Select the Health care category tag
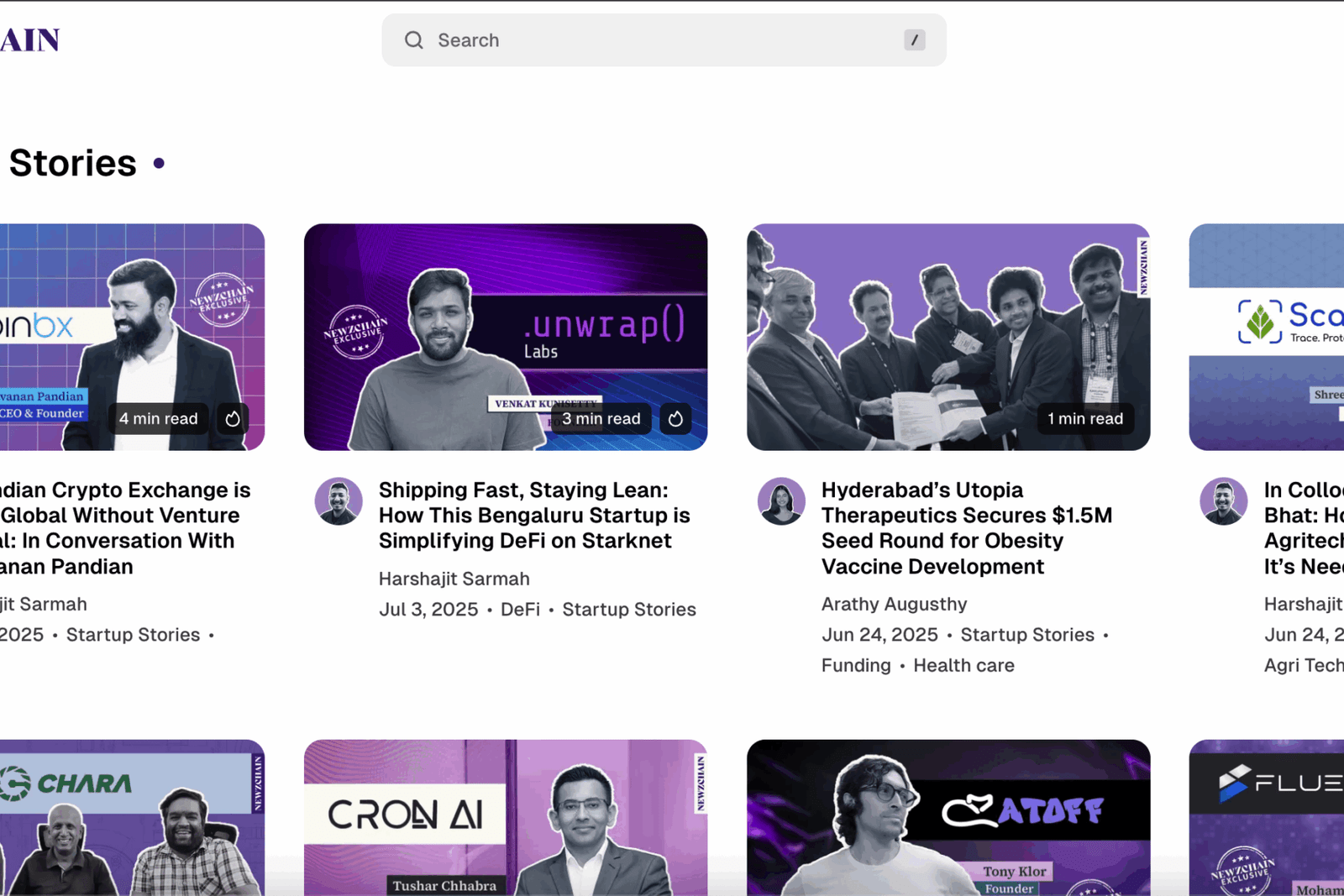Screen dimensions: 1344x896 pyautogui.click(x=963, y=665)
